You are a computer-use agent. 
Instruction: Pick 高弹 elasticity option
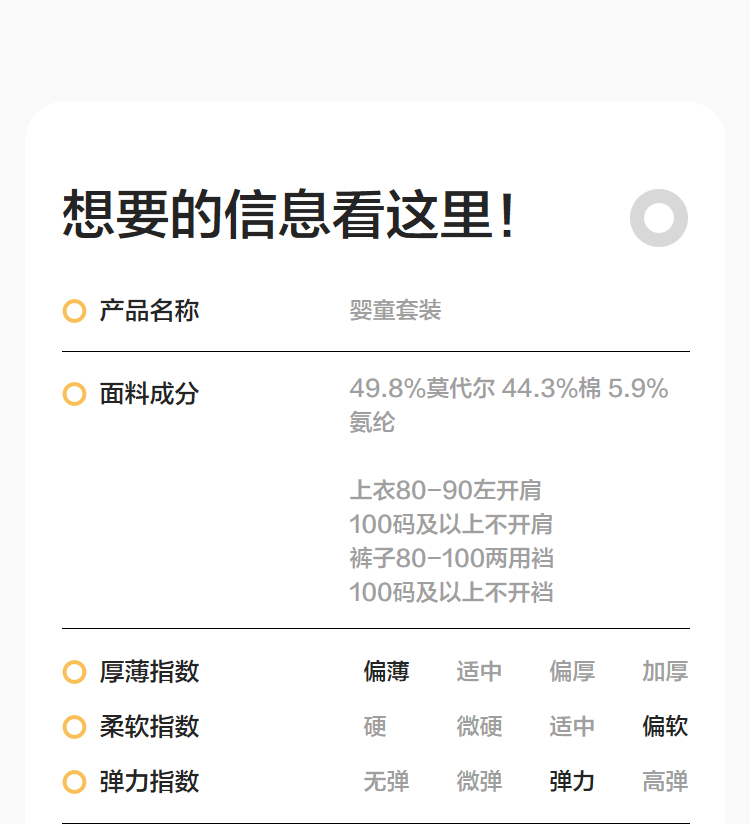[665, 782]
